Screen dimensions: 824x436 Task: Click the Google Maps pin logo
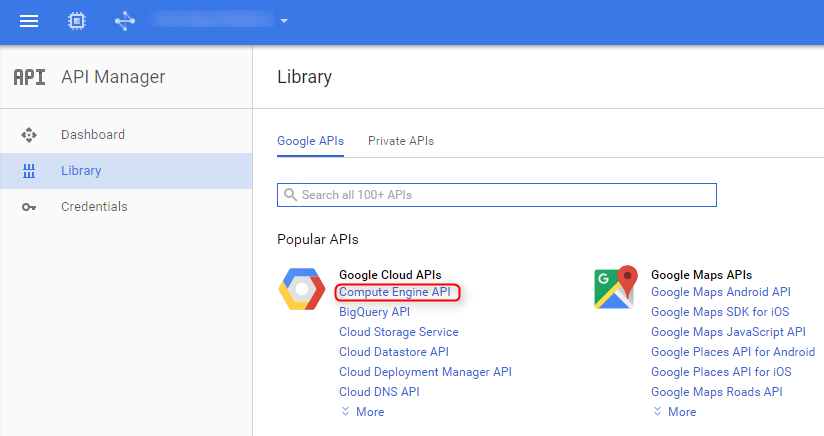point(615,287)
